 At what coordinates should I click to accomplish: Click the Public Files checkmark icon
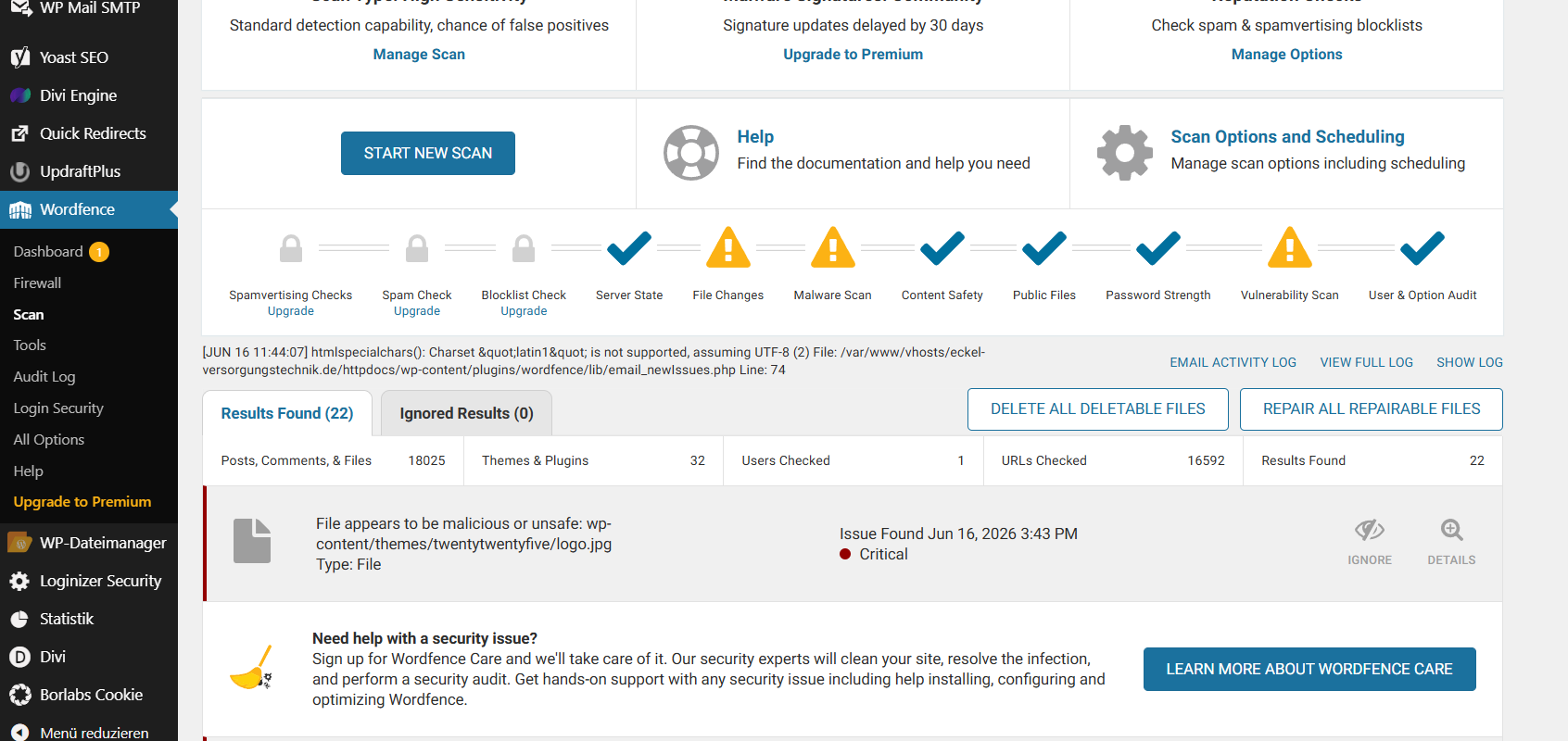point(1044,247)
